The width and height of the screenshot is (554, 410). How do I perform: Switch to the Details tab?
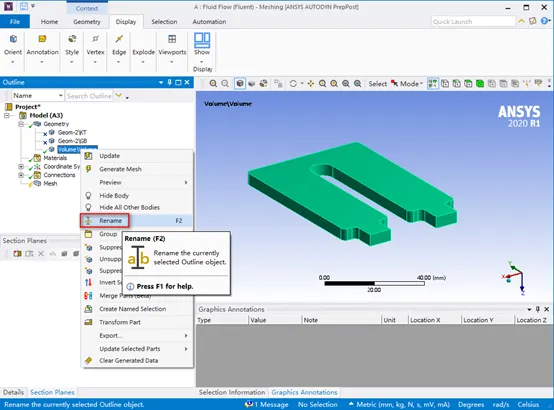pyautogui.click(x=13, y=392)
